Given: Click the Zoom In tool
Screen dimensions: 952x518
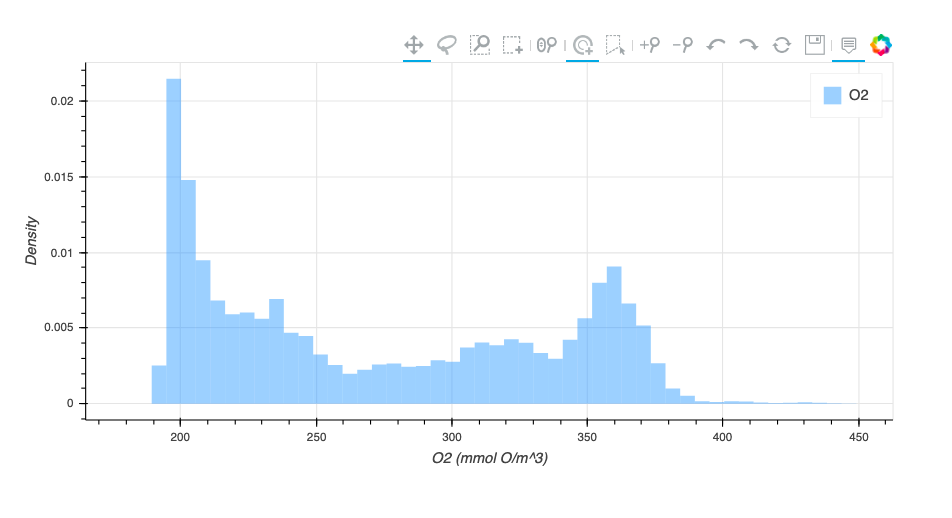Looking at the screenshot, I should (650, 45).
